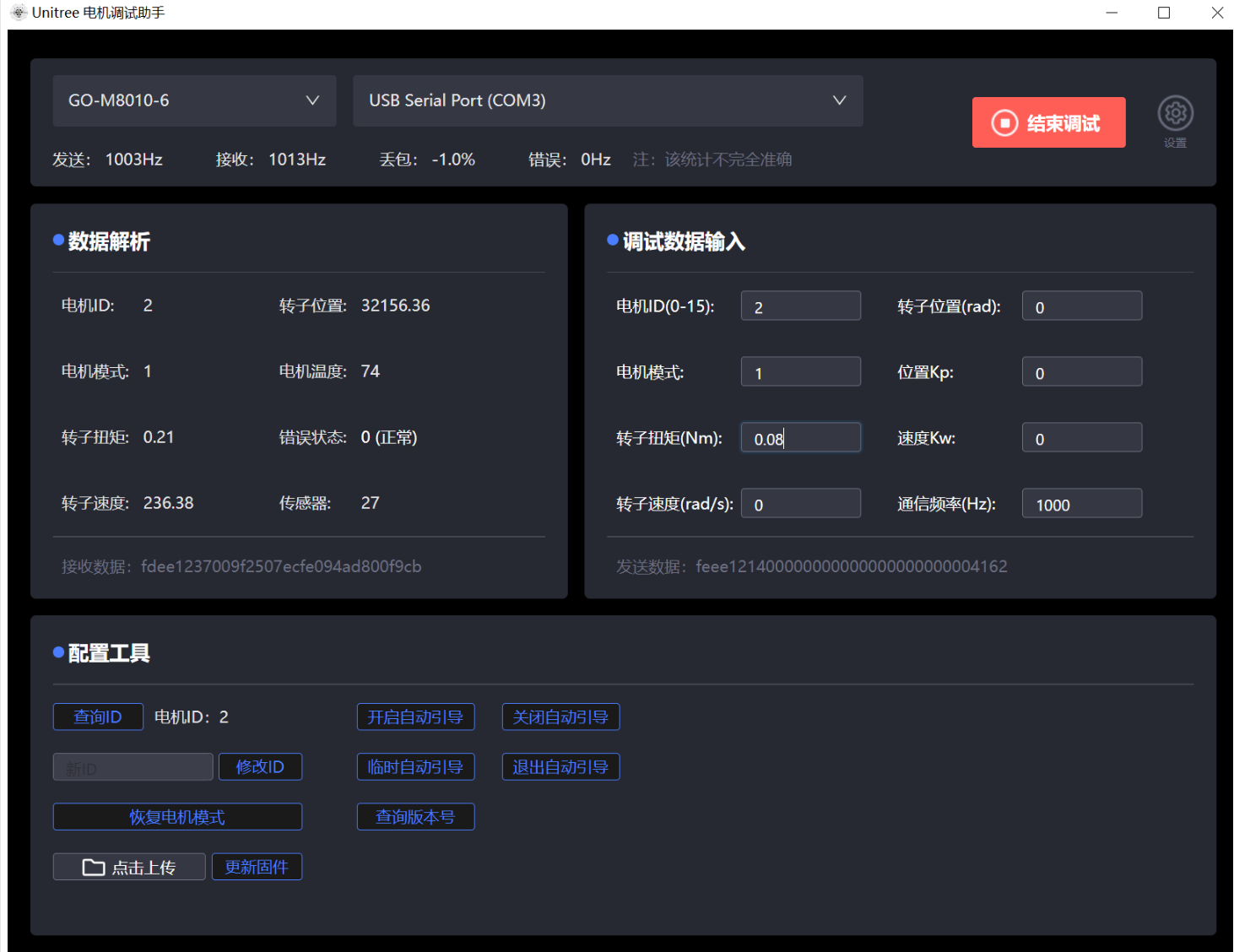Click 恢复电机模式 button
Image resolution: width=1234 pixels, height=952 pixels.
[x=177, y=817]
